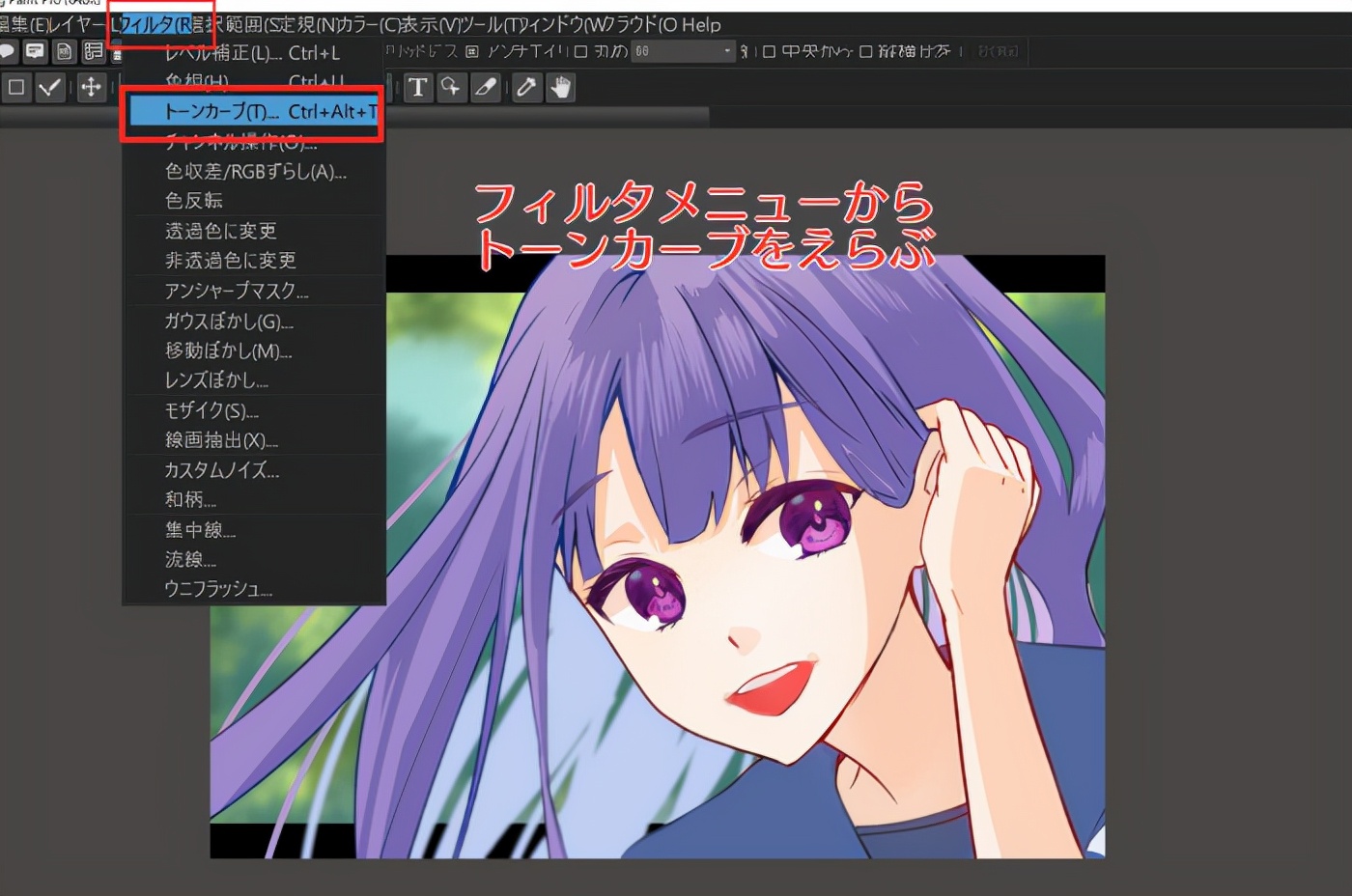Screen dimensions: 1352x896
Task: Open the Help menu
Action: tap(701, 25)
